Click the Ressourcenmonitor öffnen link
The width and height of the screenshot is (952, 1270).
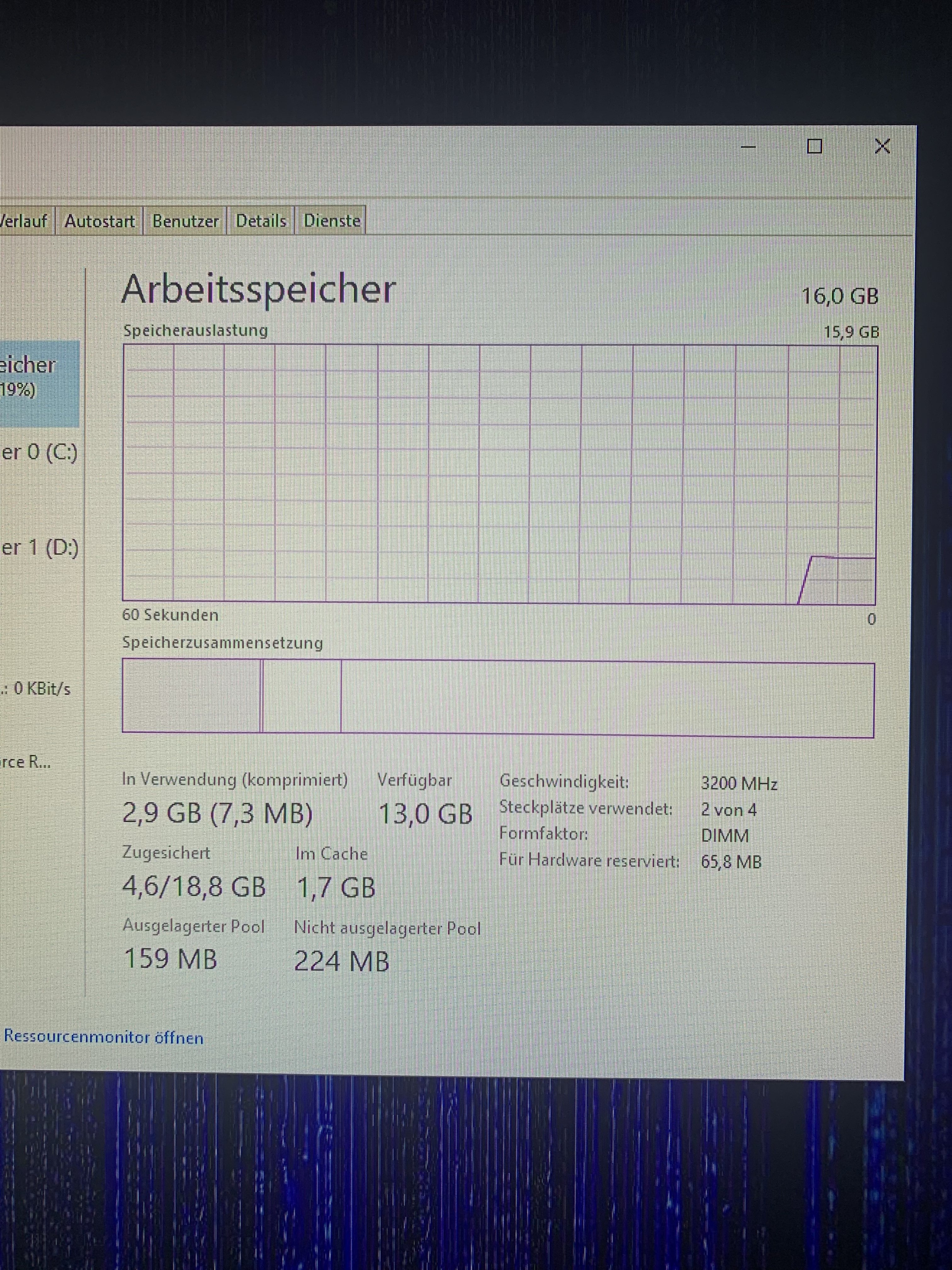103,1038
